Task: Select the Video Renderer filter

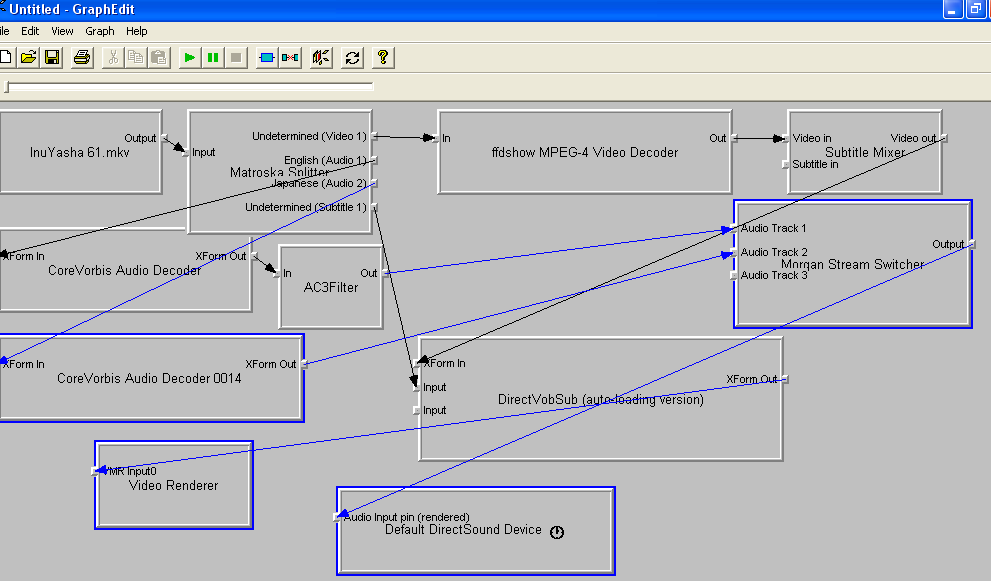Action: [174, 486]
